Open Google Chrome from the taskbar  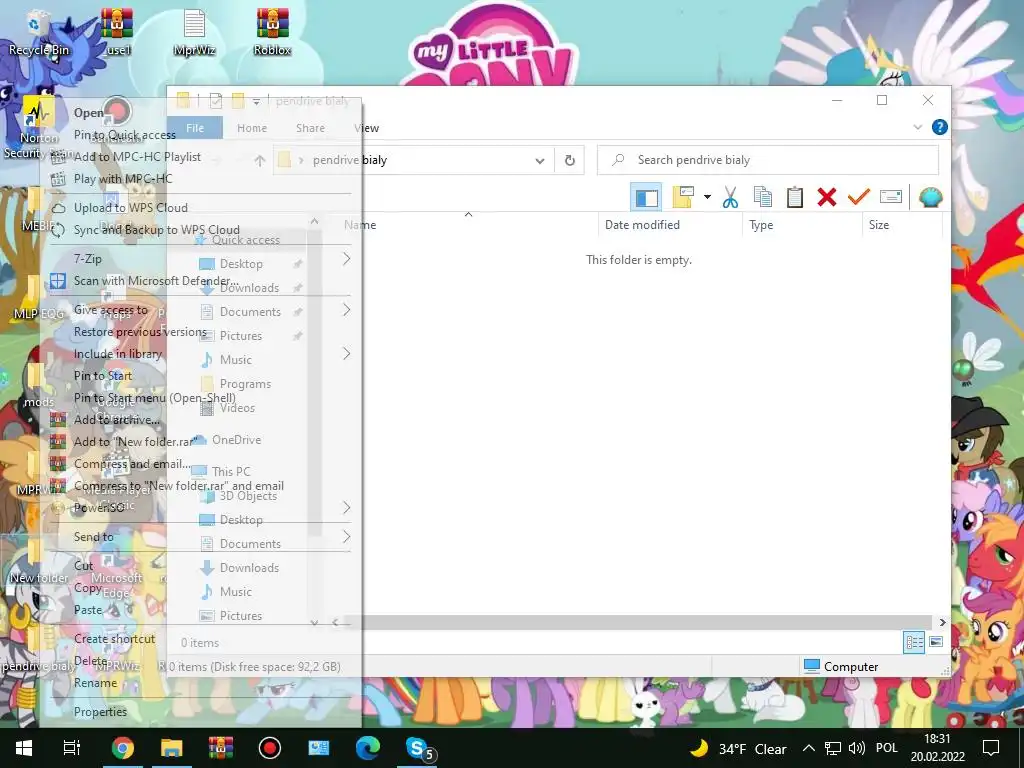(x=122, y=748)
